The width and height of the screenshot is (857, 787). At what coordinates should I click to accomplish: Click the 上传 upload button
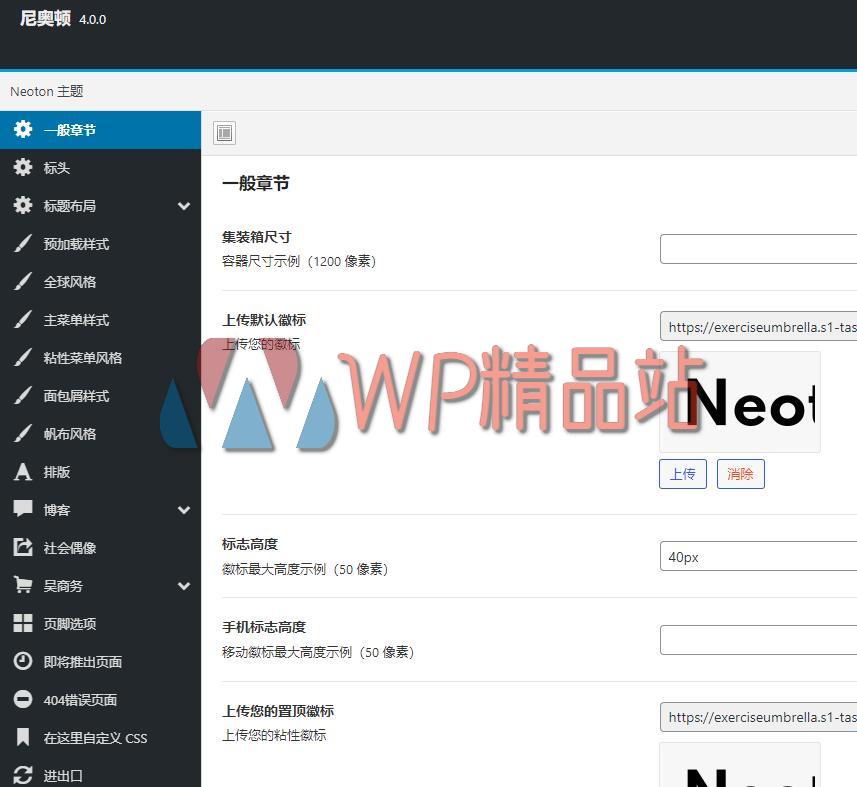pyautogui.click(x=683, y=474)
